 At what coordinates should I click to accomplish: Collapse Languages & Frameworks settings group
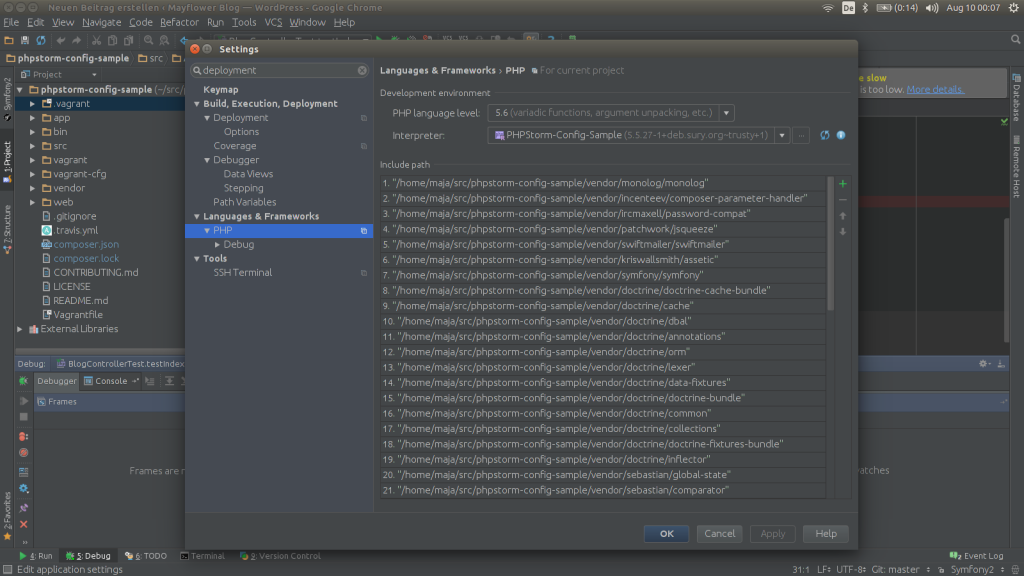[x=197, y=216]
